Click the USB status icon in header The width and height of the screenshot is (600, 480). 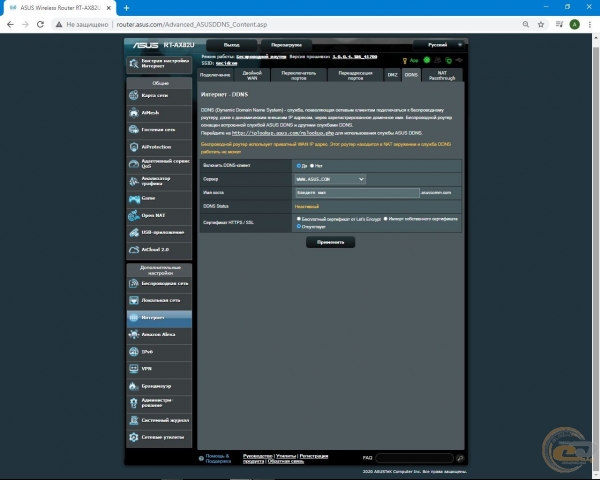(459, 60)
